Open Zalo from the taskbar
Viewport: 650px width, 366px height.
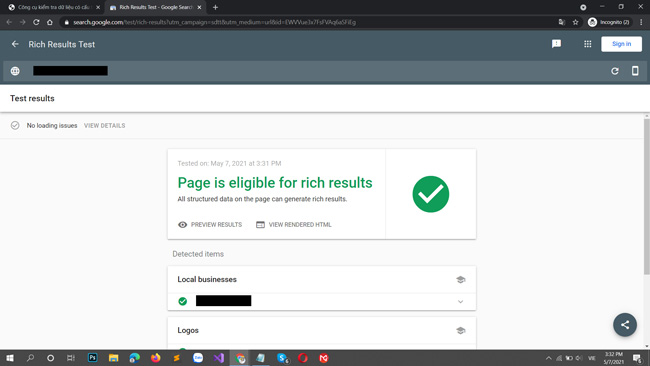pyautogui.click(x=198, y=358)
